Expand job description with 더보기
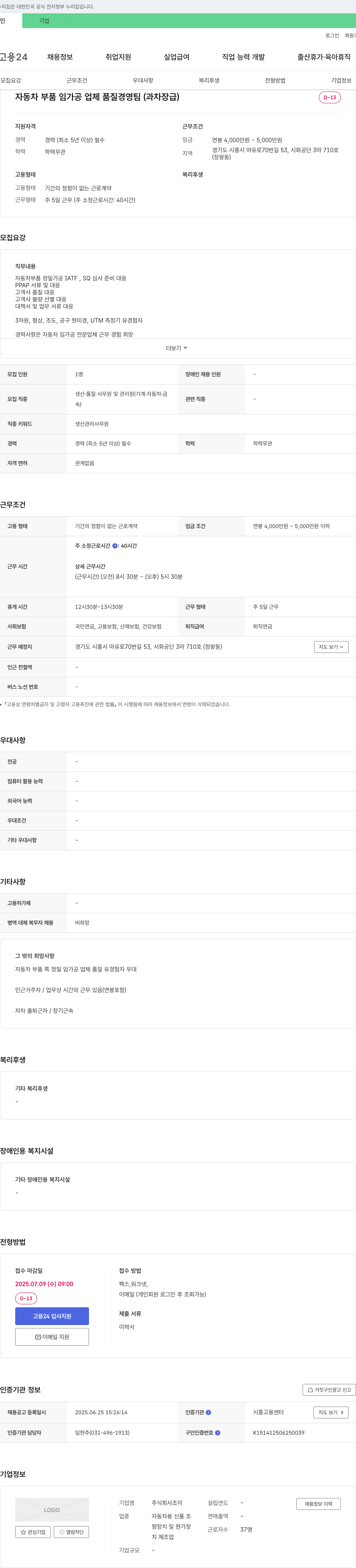The height and width of the screenshot is (1568, 356). (177, 348)
